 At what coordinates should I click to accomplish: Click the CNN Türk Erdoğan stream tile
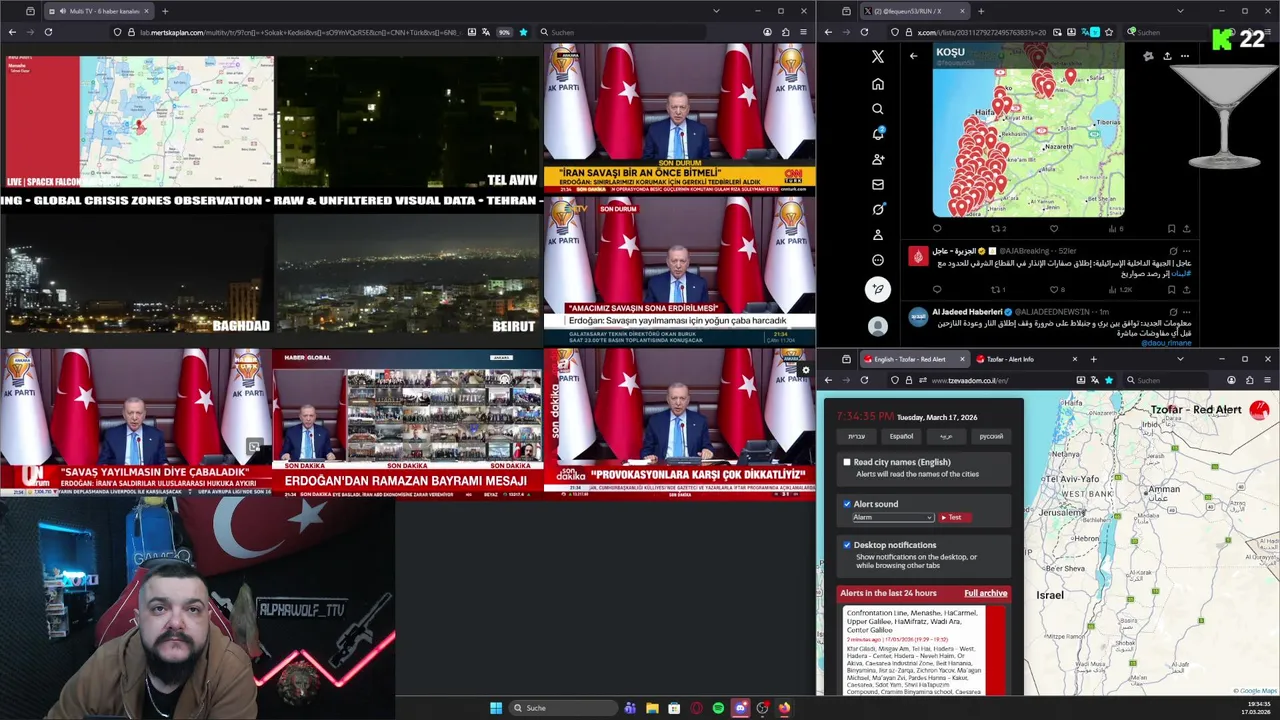[x=679, y=118]
